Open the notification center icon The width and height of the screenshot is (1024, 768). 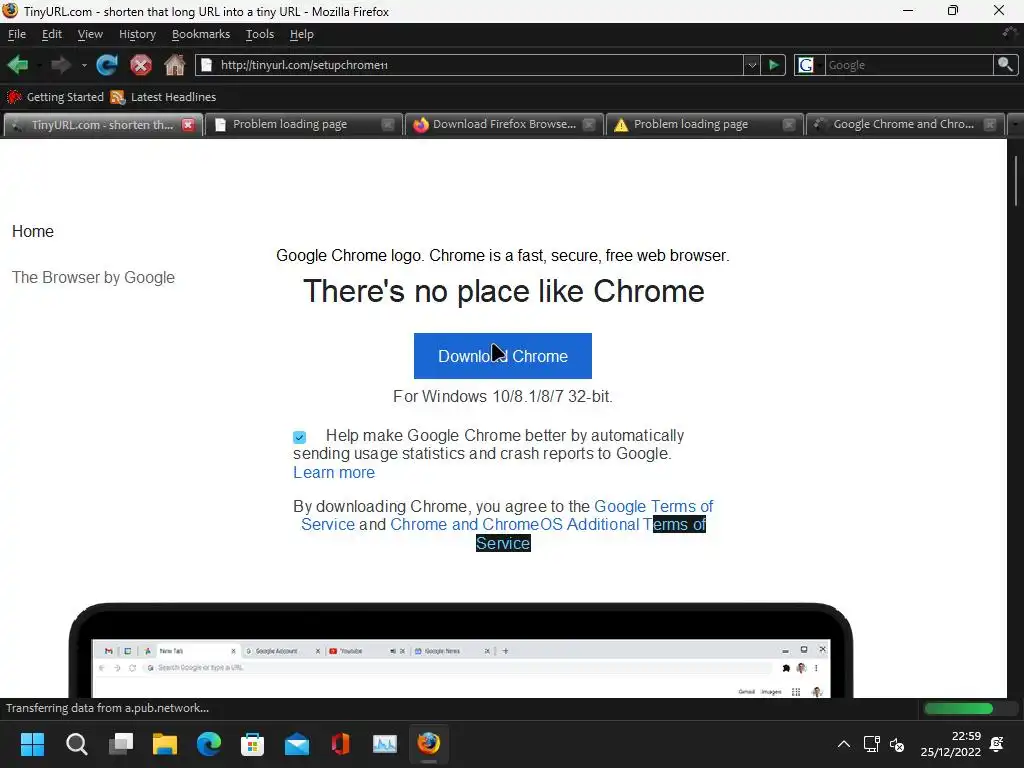pos(997,744)
